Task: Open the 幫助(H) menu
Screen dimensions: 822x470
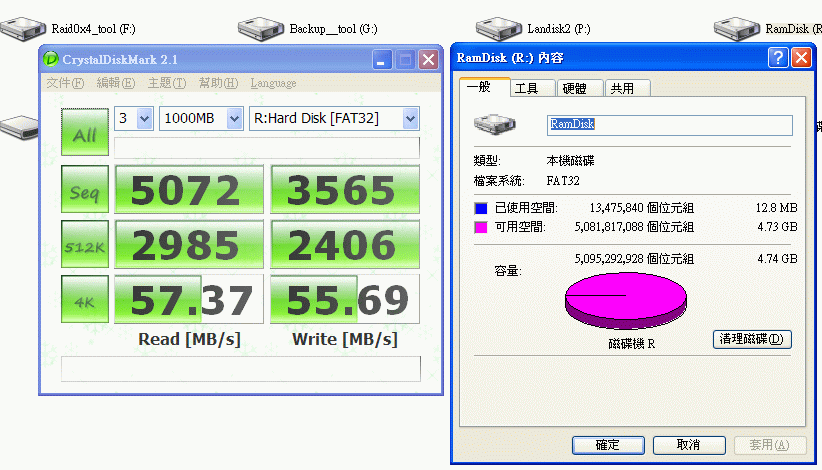Action: [218, 83]
